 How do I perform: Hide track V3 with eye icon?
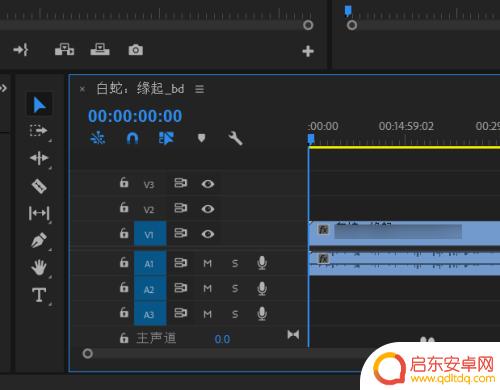click(208, 184)
